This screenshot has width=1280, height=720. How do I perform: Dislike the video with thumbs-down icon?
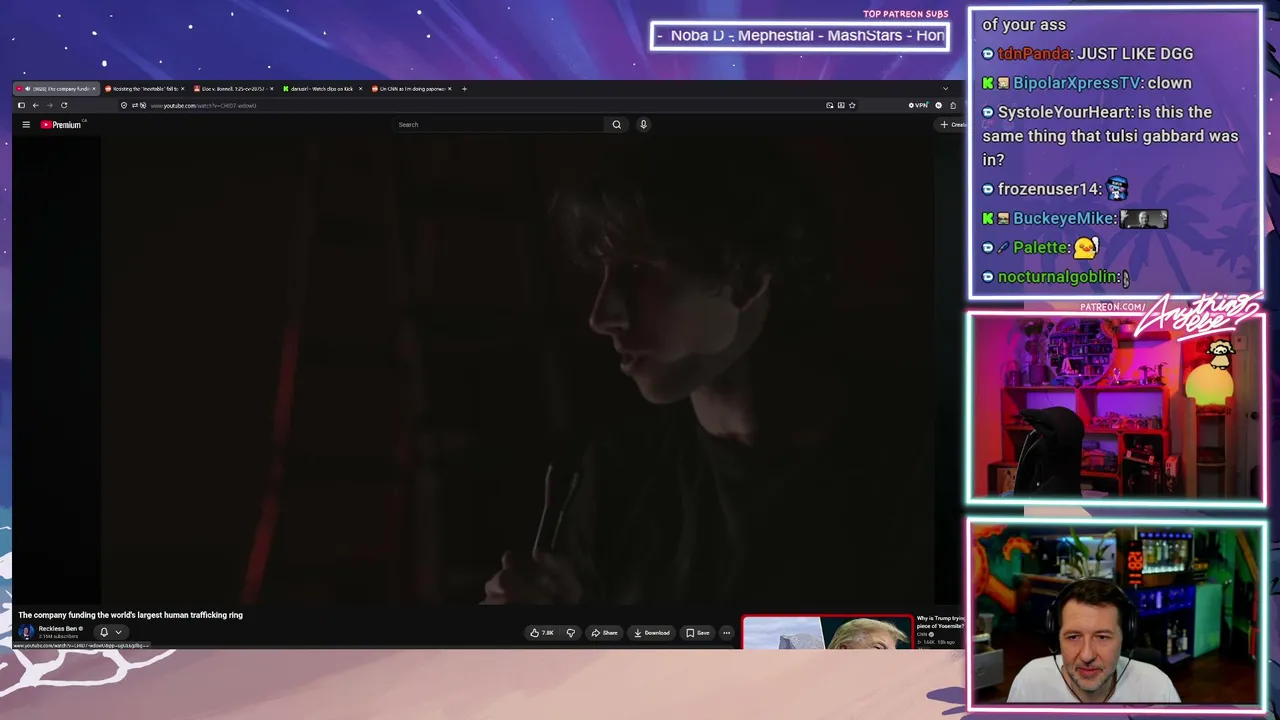(571, 633)
